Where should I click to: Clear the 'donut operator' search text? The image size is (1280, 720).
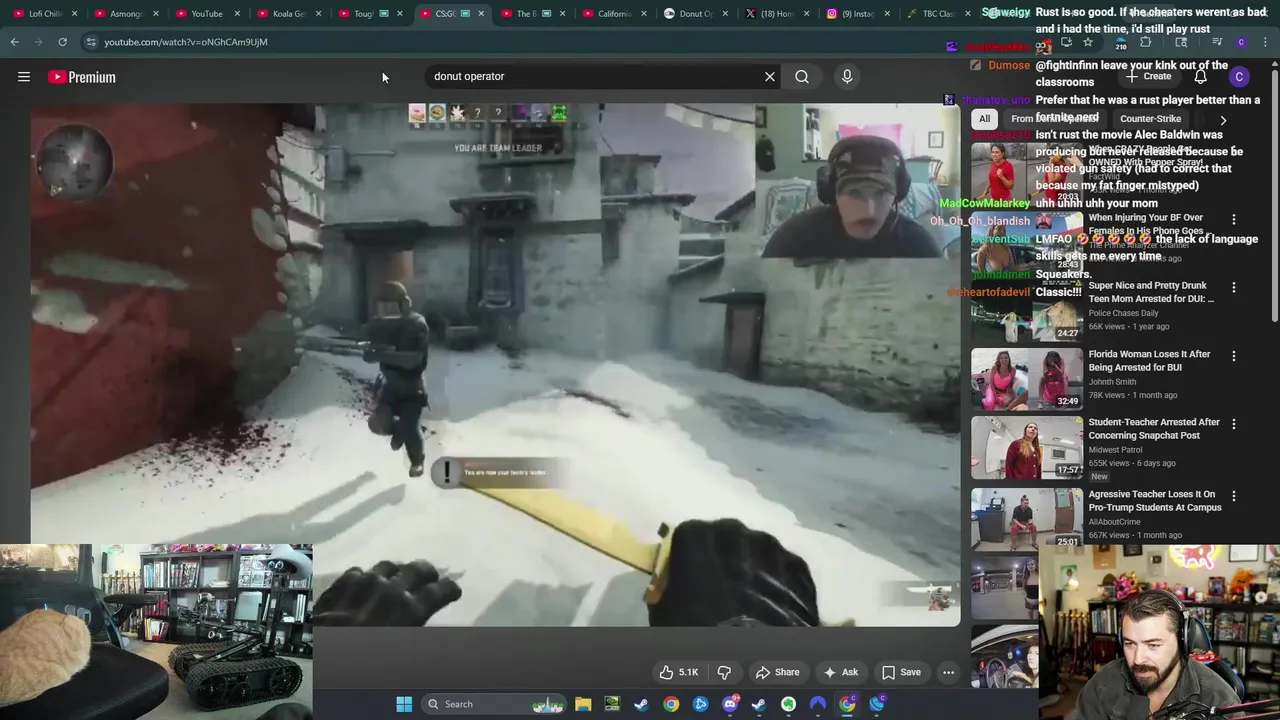(x=770, y=76)
